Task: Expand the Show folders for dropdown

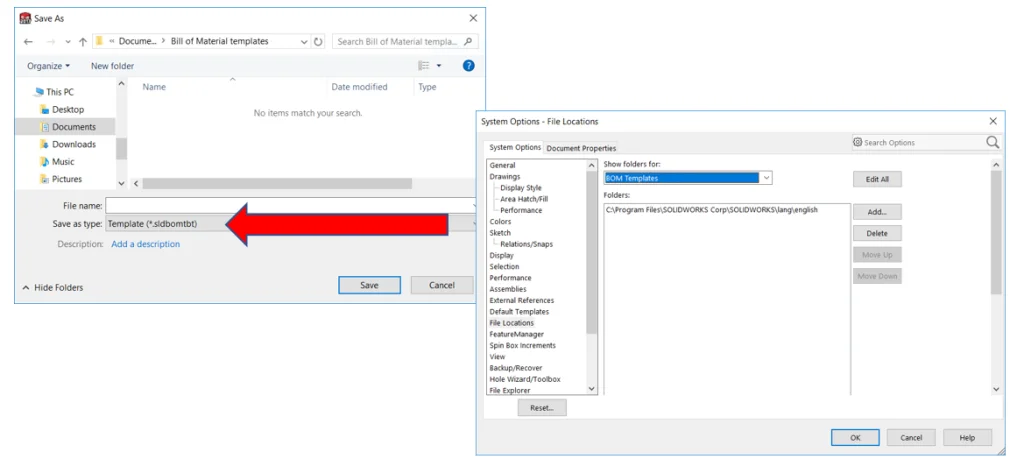Action: 766,178
